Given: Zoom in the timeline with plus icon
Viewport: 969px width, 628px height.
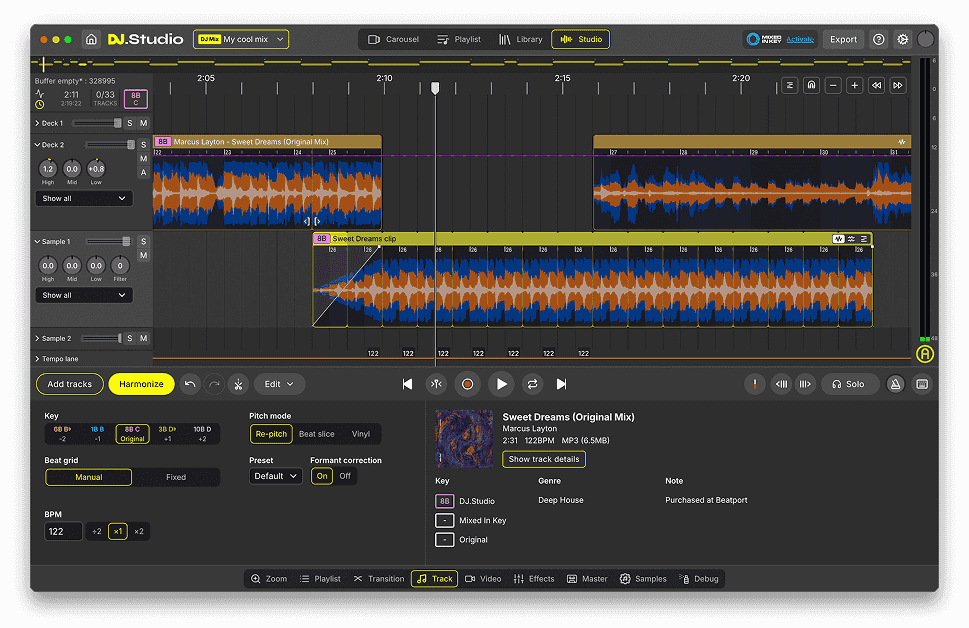Looking at the screenshot, I should point(855,85).
